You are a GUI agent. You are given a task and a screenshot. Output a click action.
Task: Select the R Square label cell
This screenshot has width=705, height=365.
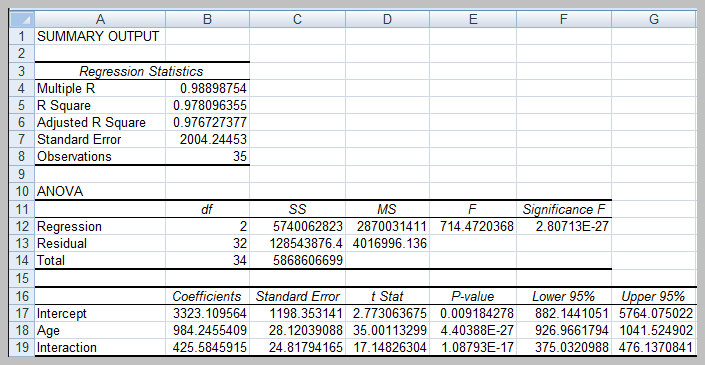(100, 105)
